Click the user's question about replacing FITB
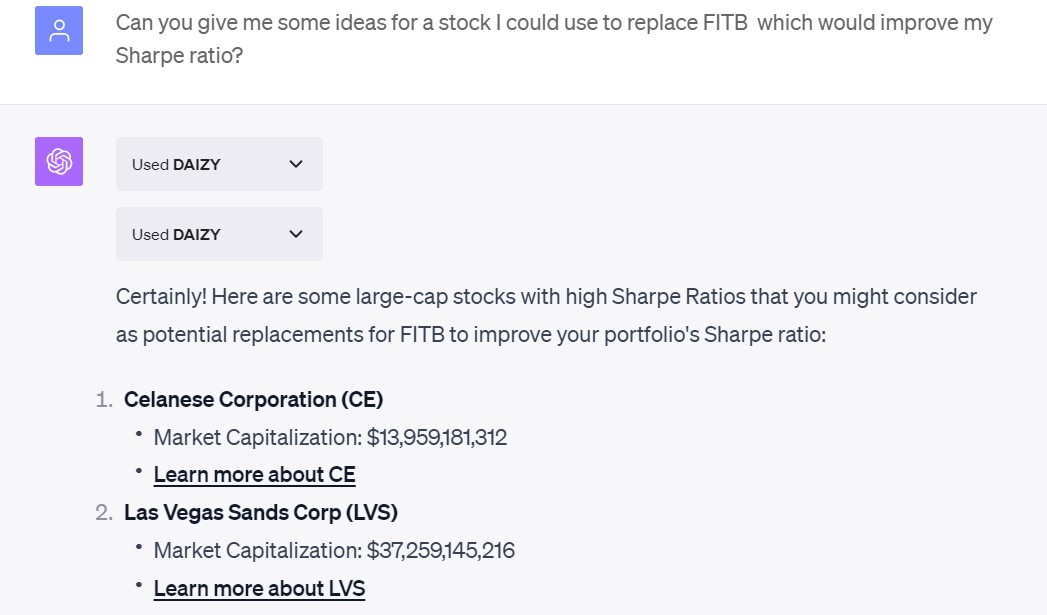Viewport: 1047px width, 615px height. click(554, 39)
